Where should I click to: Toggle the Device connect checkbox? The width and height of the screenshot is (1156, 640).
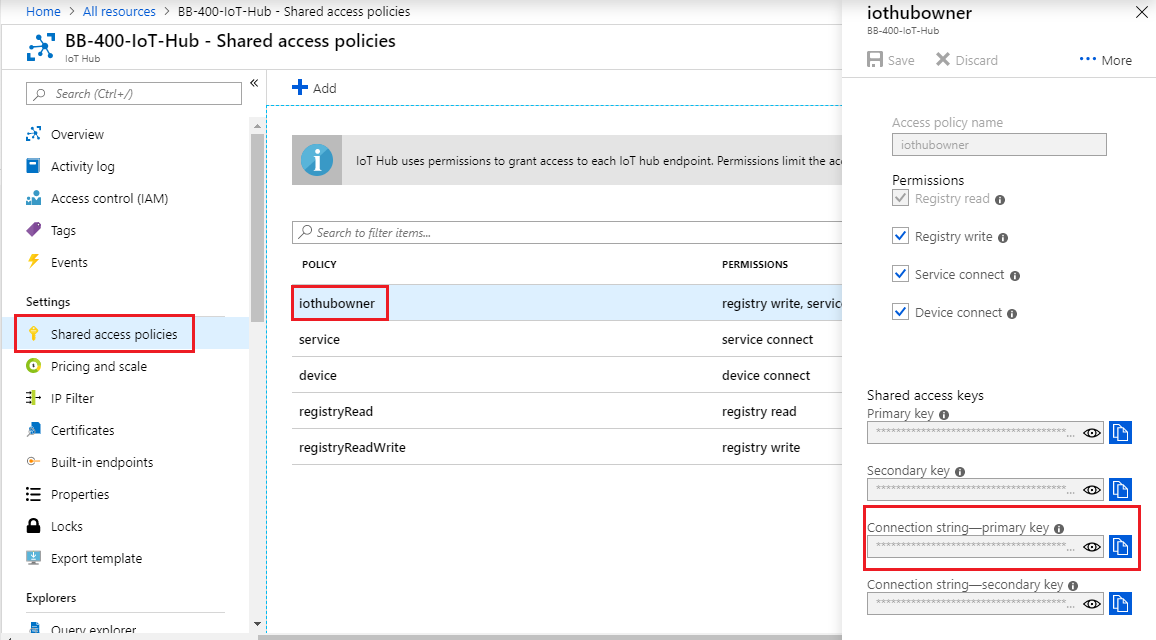tap(900, 312)
